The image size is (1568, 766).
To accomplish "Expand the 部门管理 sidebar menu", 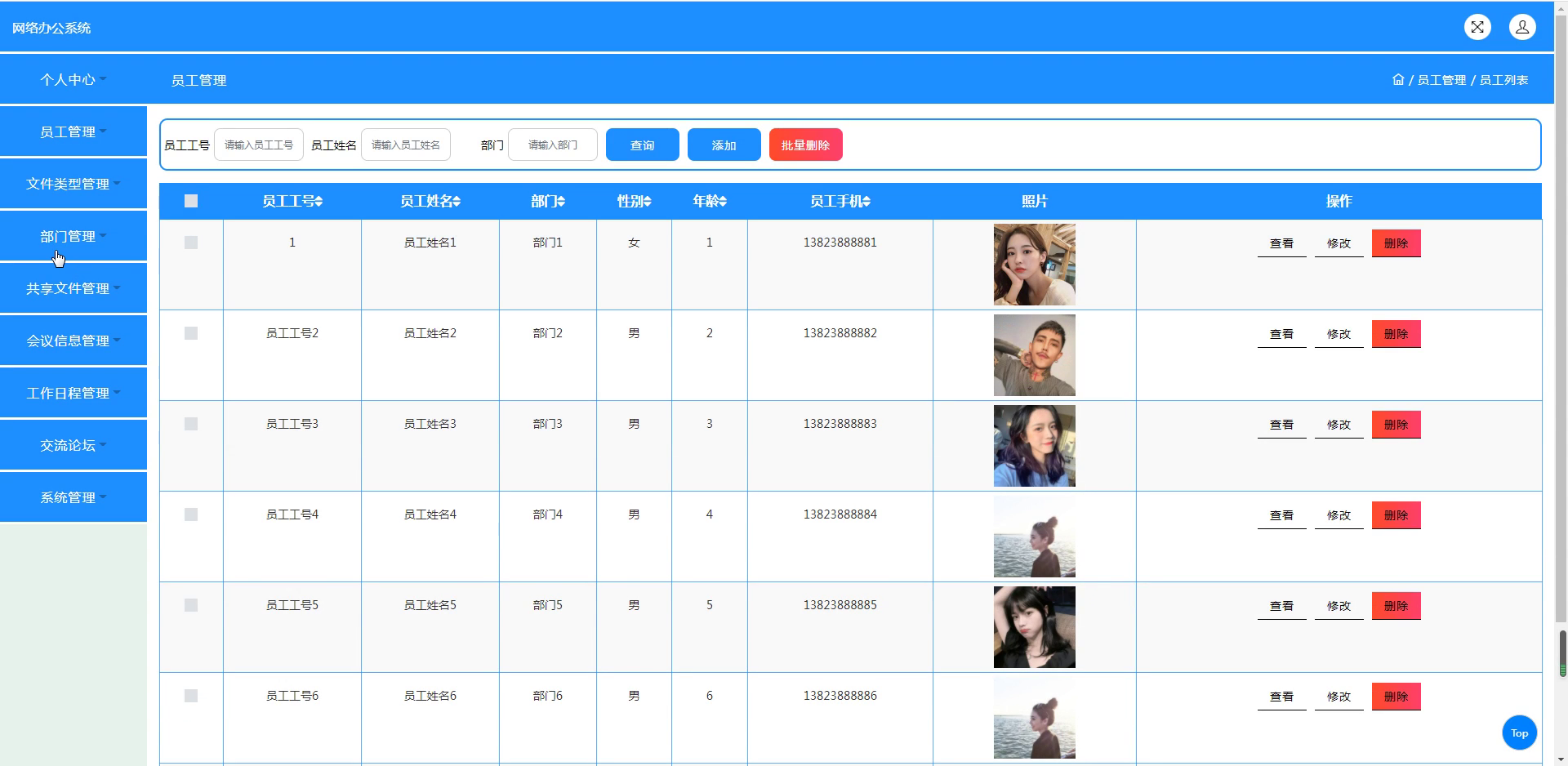I will [x=73, y=236].
